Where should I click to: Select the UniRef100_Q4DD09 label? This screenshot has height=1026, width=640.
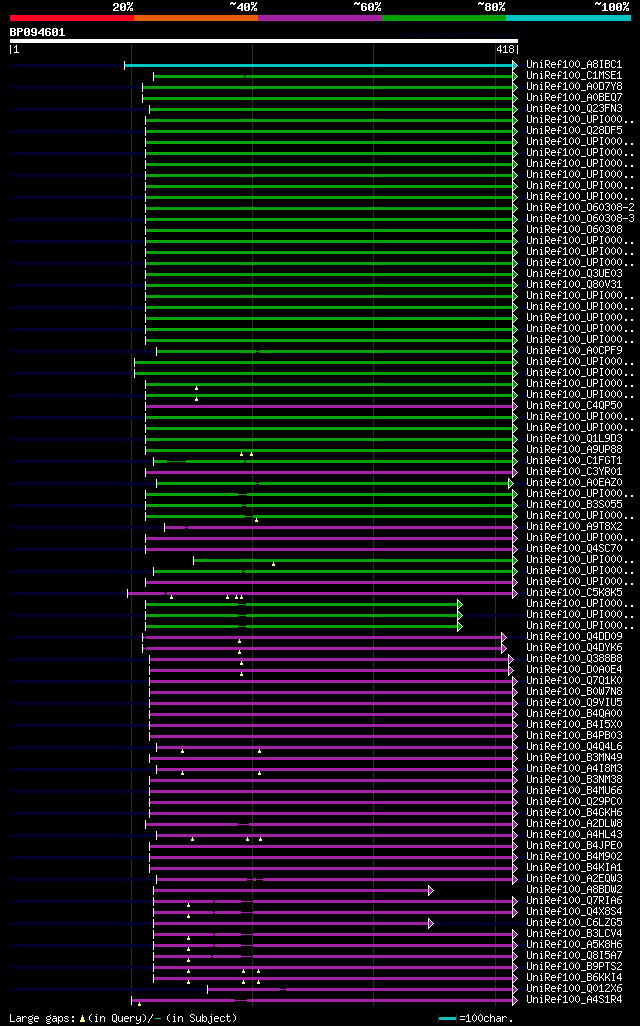(574, 637)
